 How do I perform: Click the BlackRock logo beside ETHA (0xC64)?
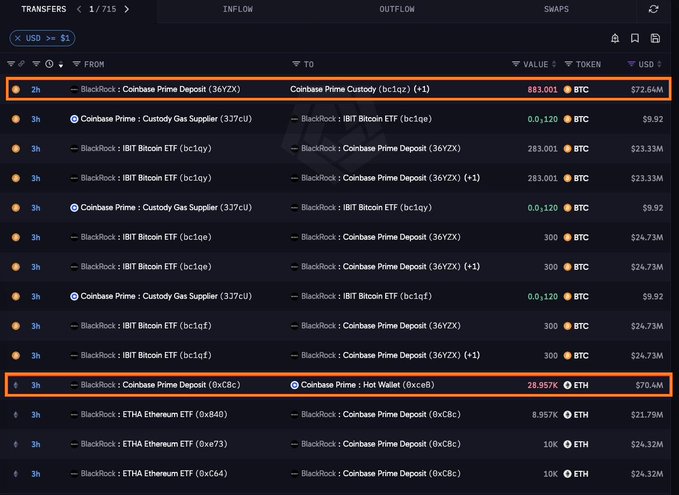click(74, 473)
